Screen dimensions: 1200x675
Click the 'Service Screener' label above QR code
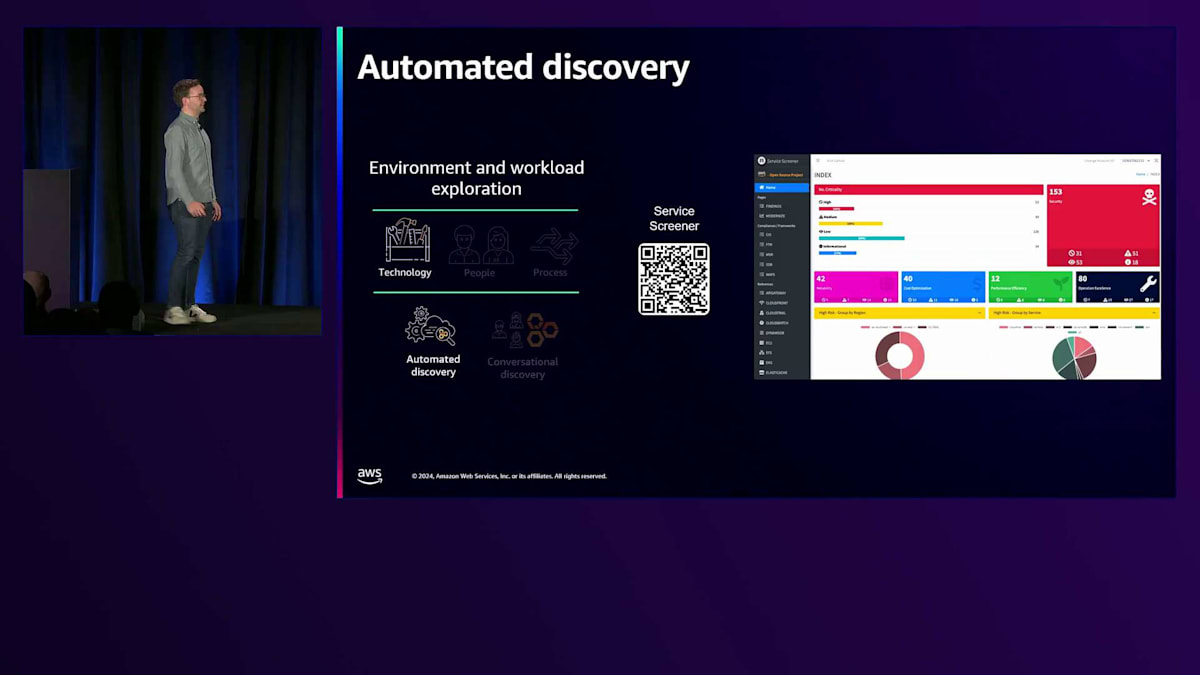click(x=674, y=218)
